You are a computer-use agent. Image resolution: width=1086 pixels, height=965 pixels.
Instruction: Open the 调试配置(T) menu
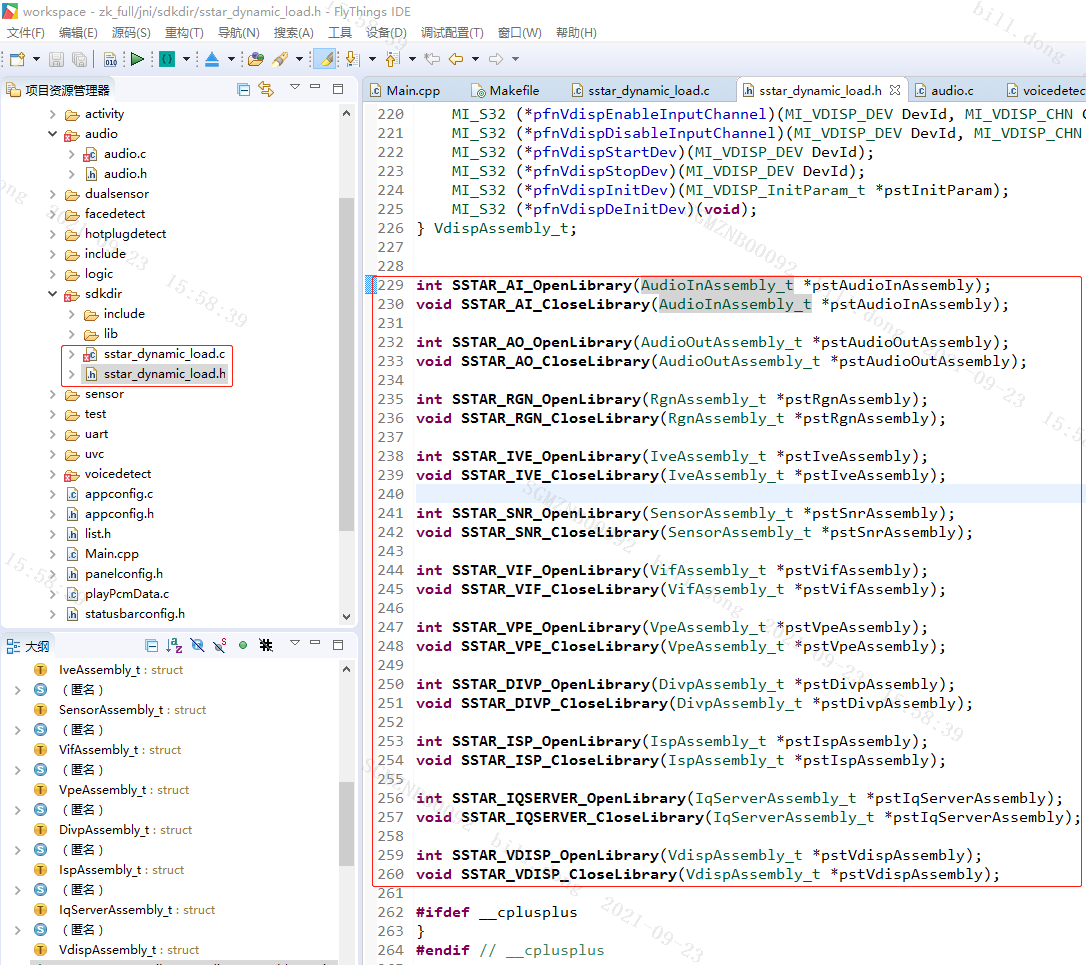click(451, 33)
